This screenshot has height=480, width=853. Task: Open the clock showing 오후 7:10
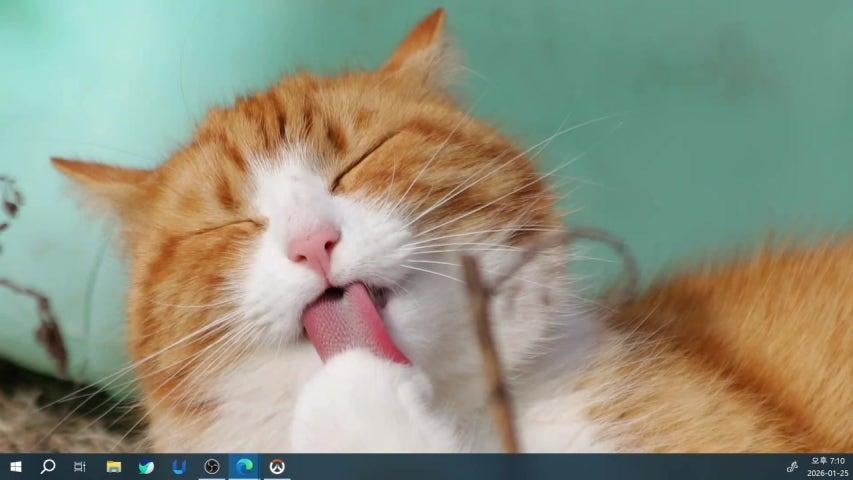(x=827, y=461)
